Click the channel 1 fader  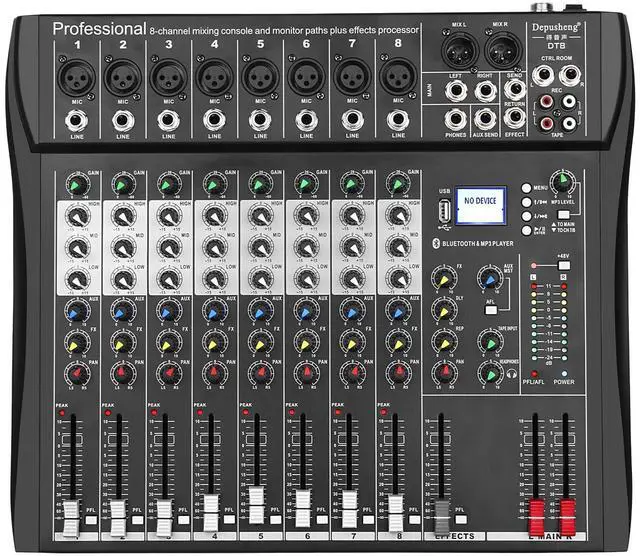(x=71, y=518)
